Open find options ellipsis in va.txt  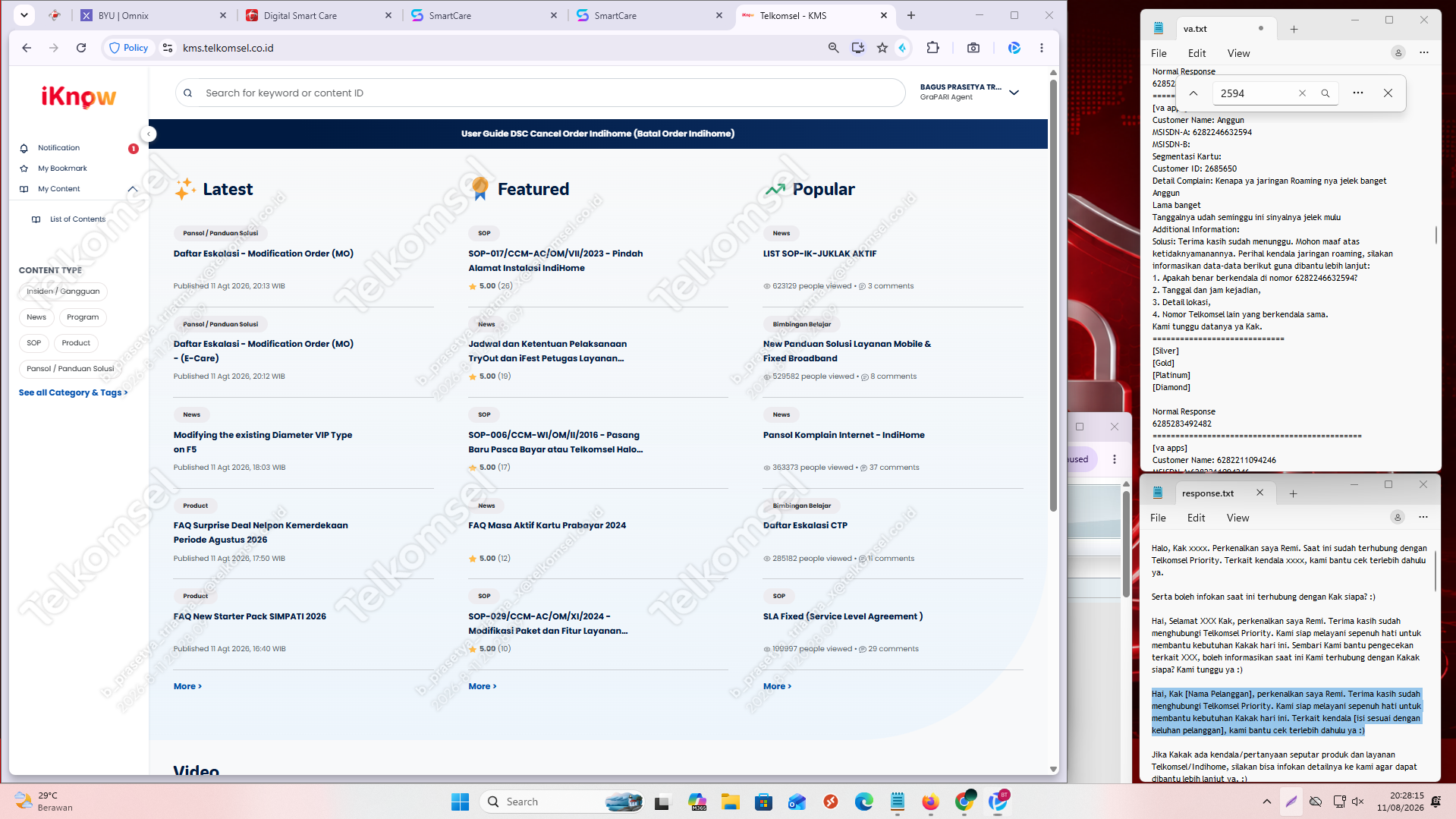click(1357, 93)
